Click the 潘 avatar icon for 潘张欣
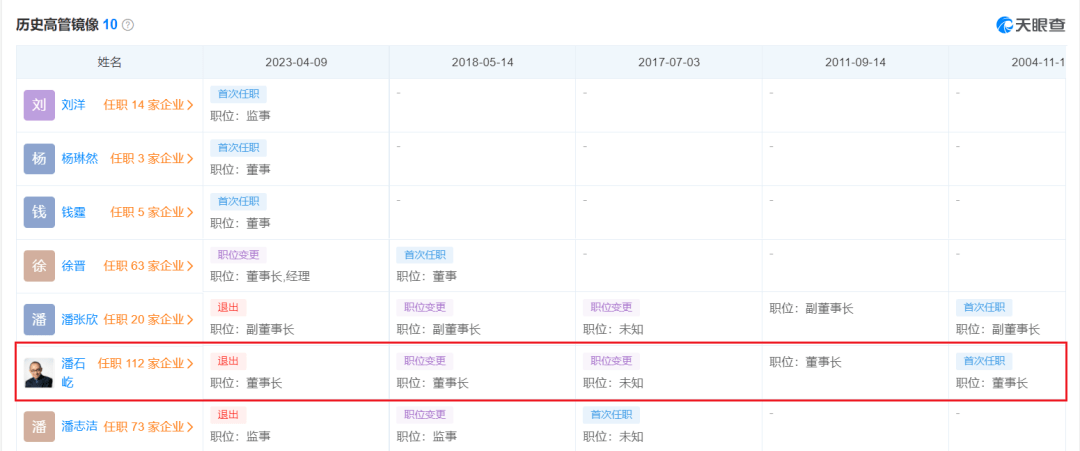 click(39, 319)
